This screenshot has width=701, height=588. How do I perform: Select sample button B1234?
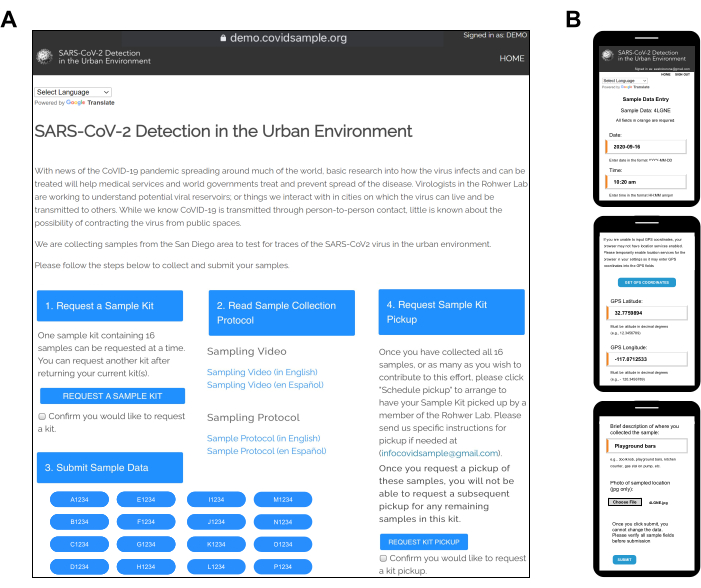coord(79,522)
